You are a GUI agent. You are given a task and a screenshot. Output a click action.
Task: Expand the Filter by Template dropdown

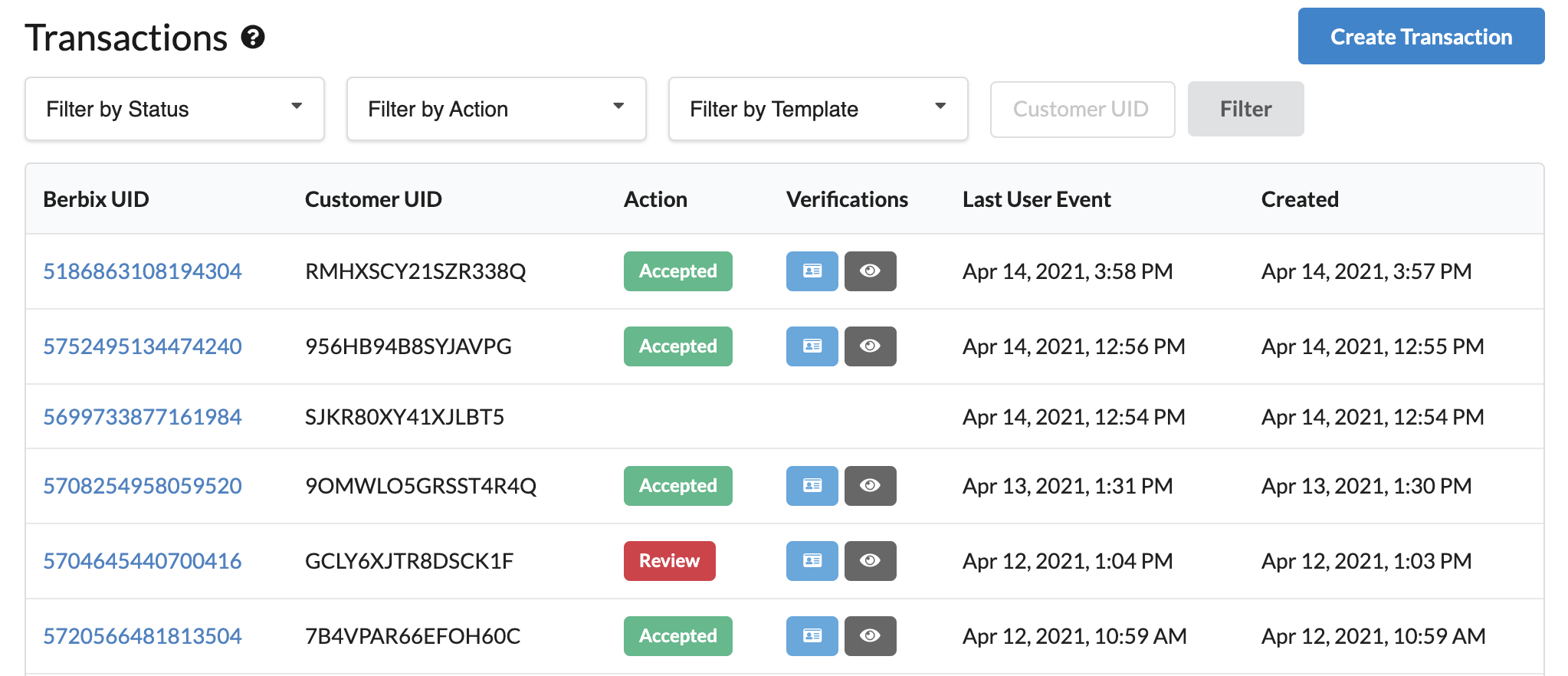[818, 109]
